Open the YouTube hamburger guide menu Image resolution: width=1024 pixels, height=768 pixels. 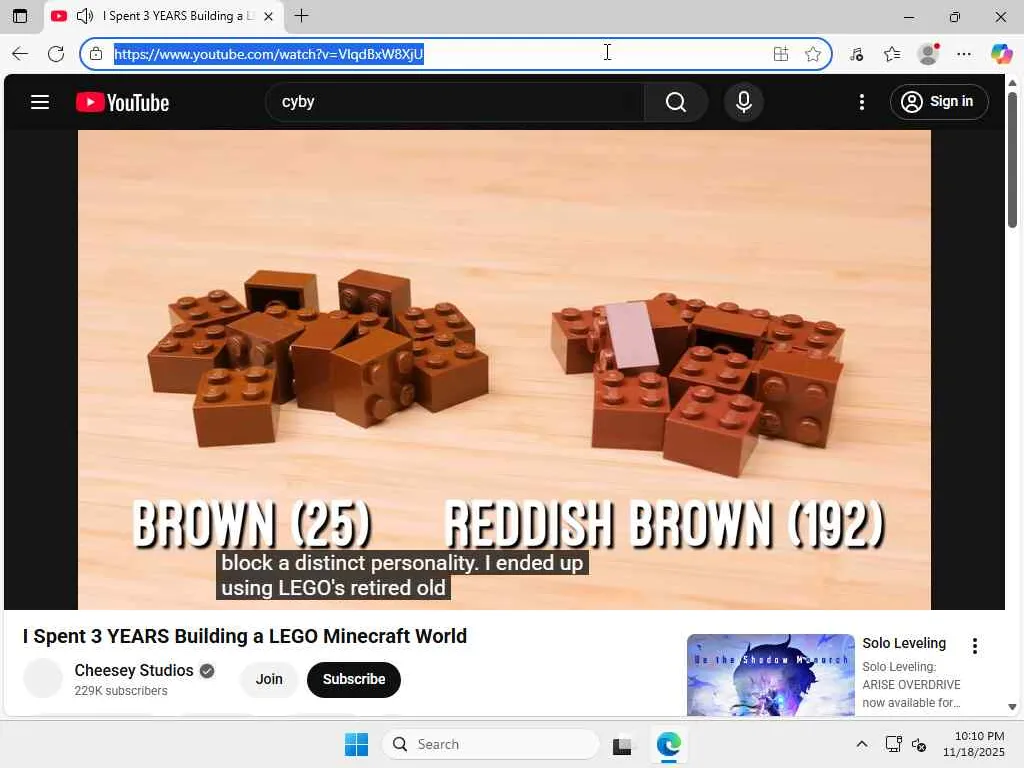(40, 102)
